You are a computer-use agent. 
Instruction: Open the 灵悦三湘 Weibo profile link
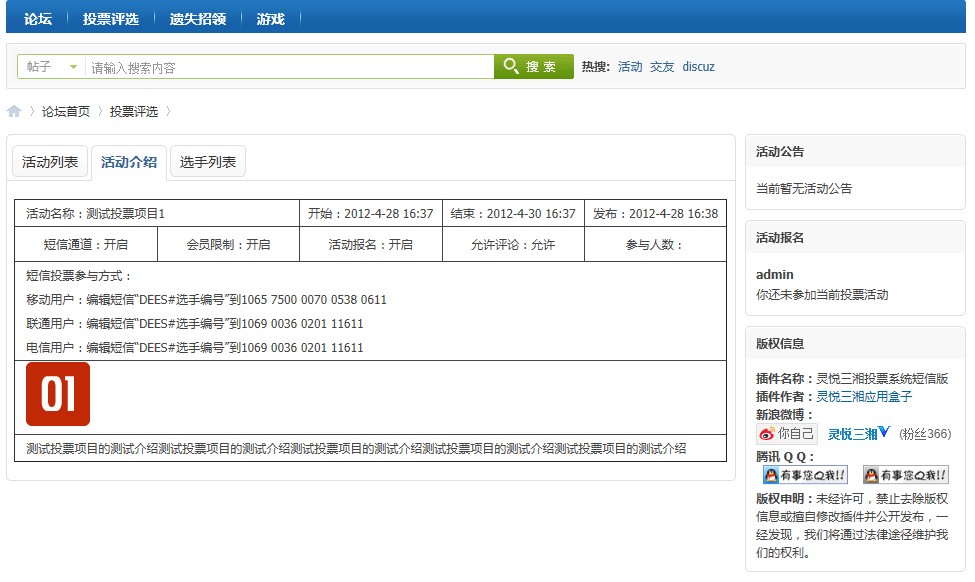point(852,434)
